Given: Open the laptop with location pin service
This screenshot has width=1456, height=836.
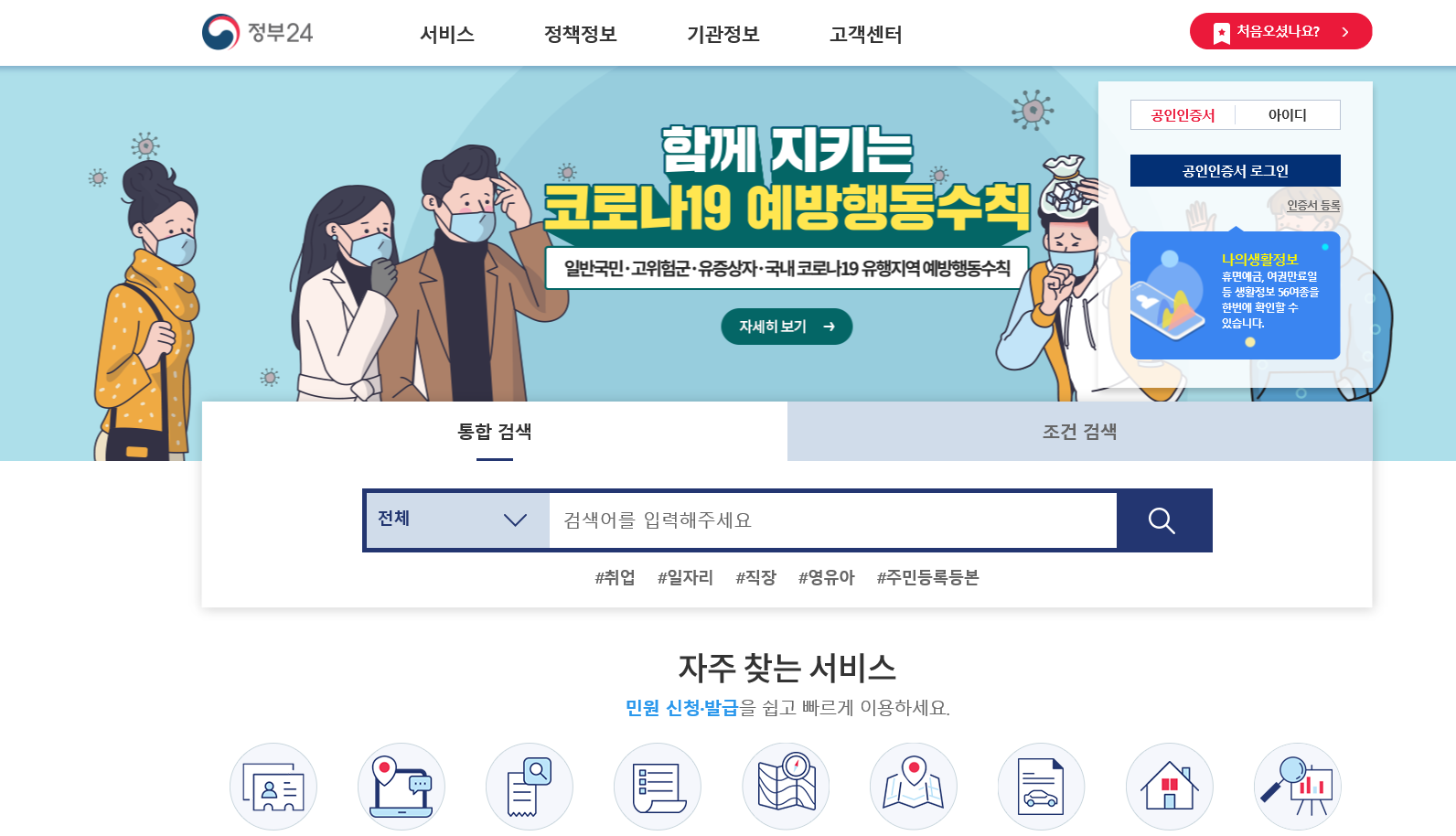Looking at the screenshot, I should coord(401,787).
